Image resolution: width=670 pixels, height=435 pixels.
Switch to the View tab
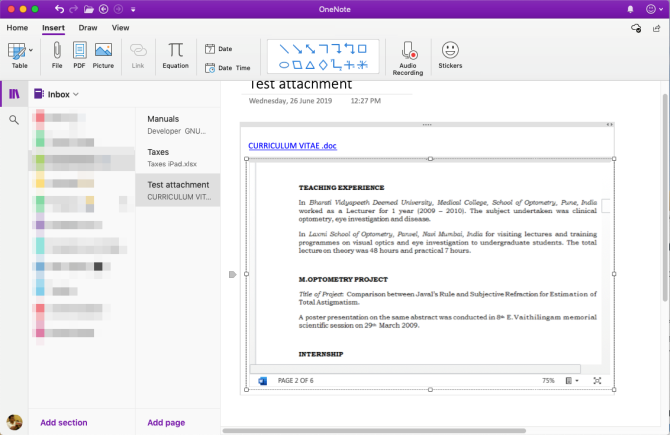pos(121,28)
